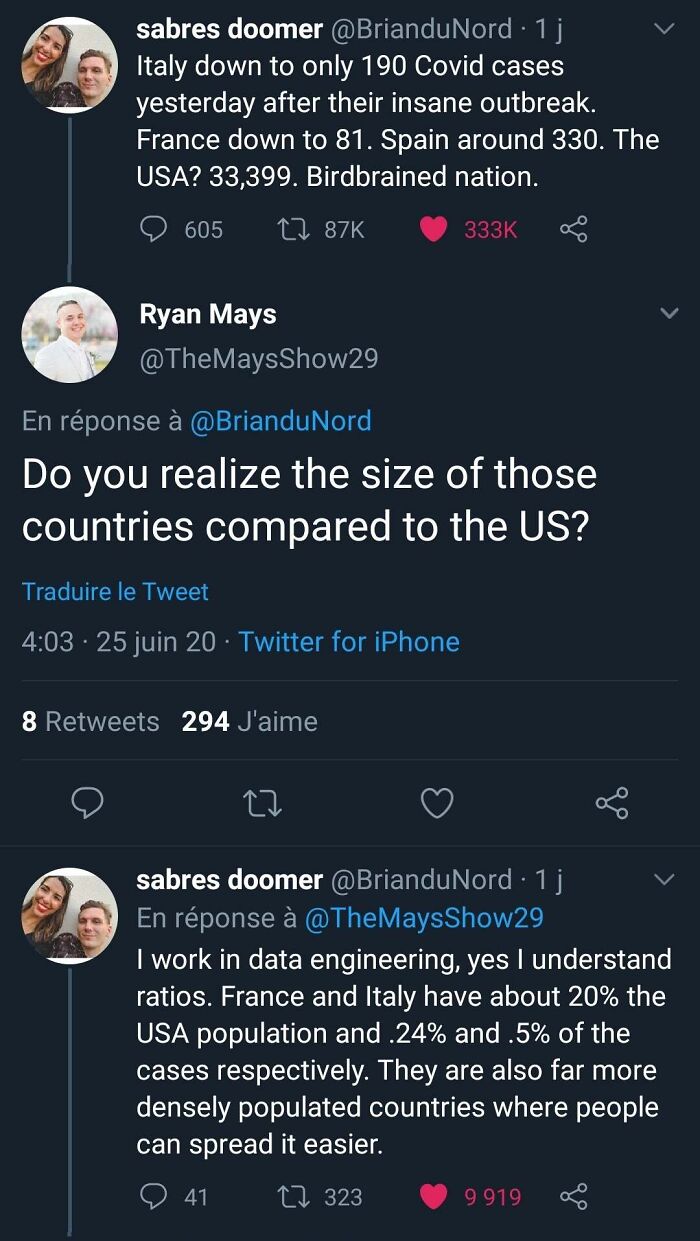Image resolution: width=700 pixels, height=1241 pixels.
Task: Tap the share icon on the top tweet
Action: tap(575, 229)
